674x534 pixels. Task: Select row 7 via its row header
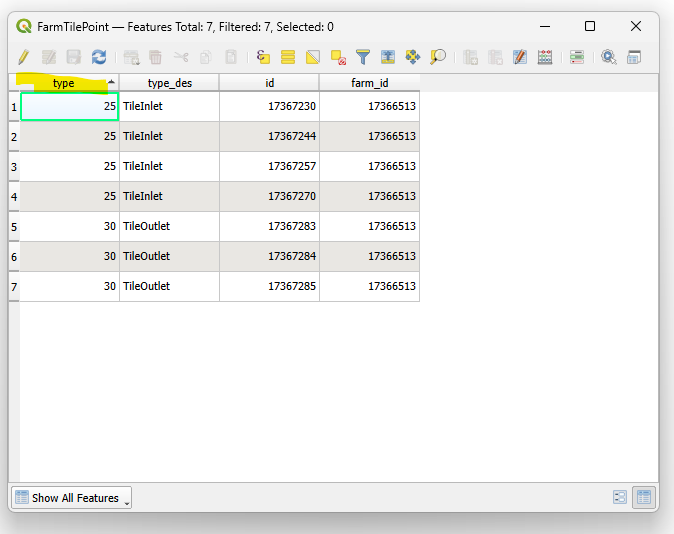tap(14, 287)
